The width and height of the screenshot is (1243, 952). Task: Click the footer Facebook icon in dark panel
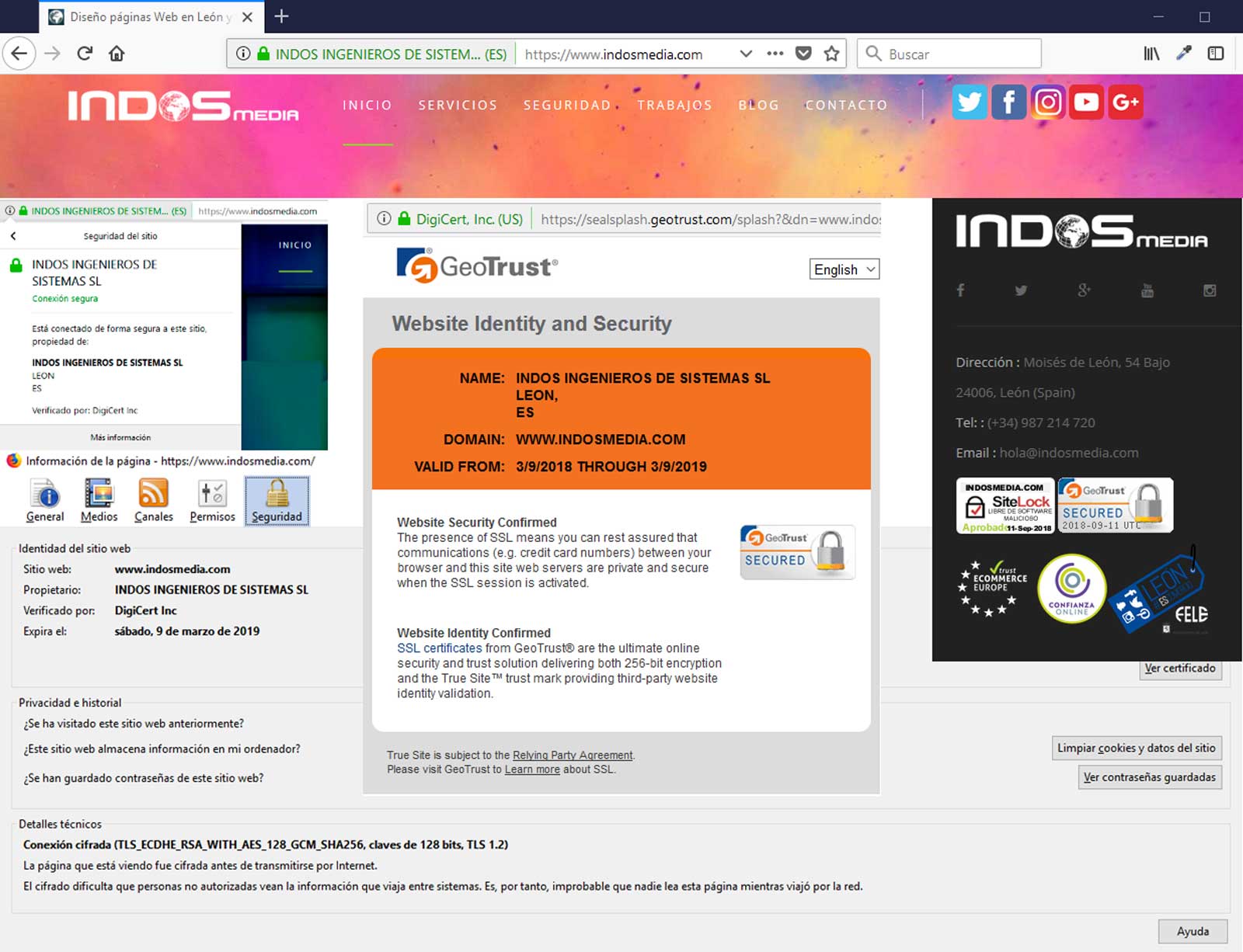pos(960,290)
